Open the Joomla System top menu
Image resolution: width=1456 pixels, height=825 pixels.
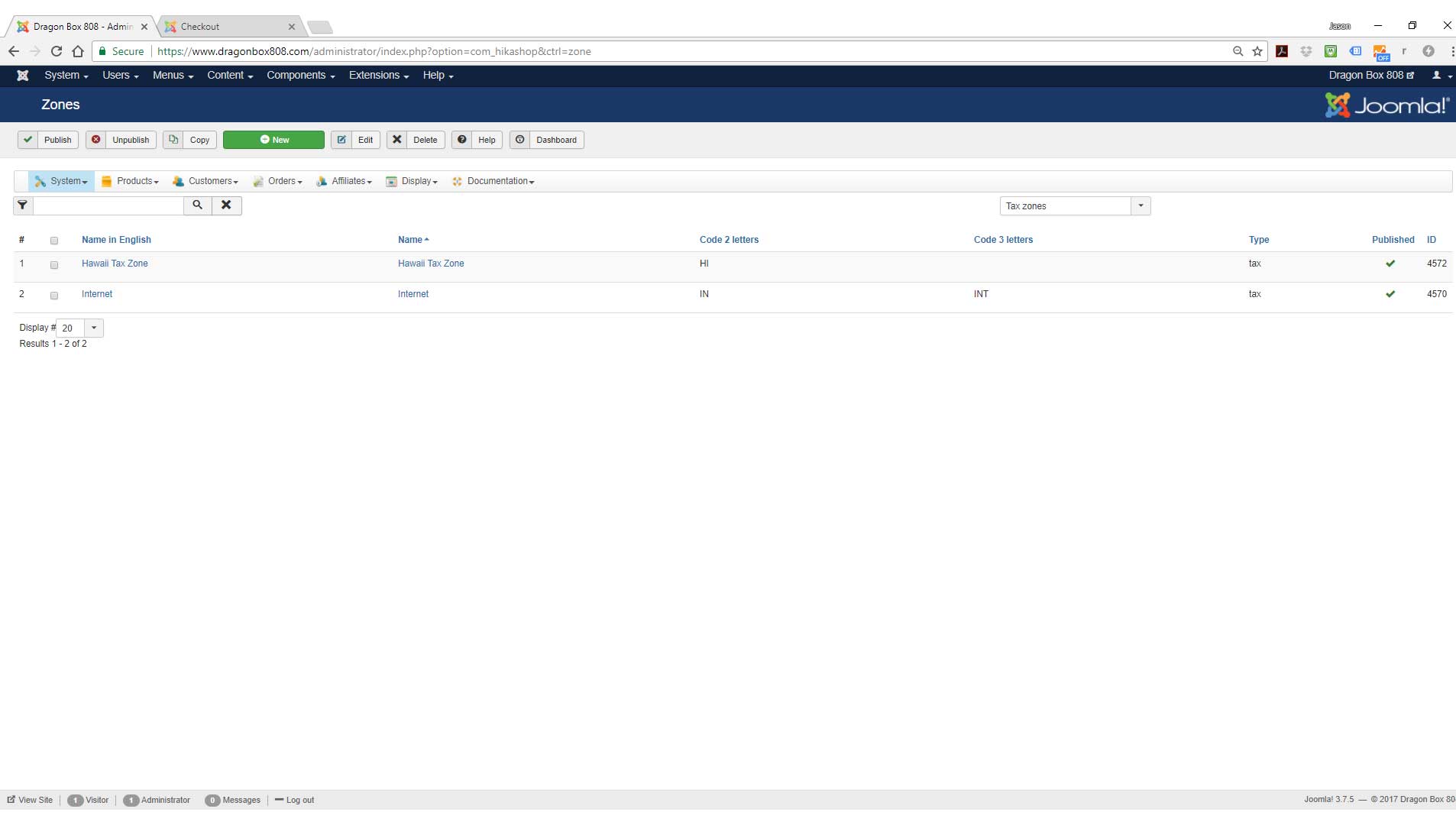point(66,75)
